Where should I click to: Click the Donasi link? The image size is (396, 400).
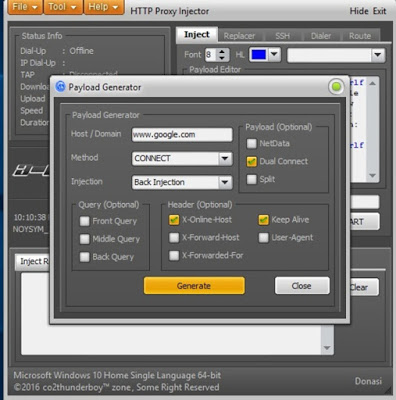pyautogui.click(x=368, y=381)
